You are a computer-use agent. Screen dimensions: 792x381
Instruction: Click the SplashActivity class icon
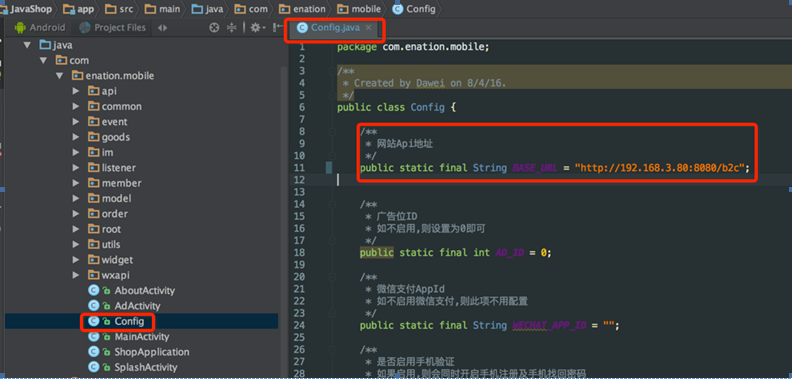tap(93, 367)
